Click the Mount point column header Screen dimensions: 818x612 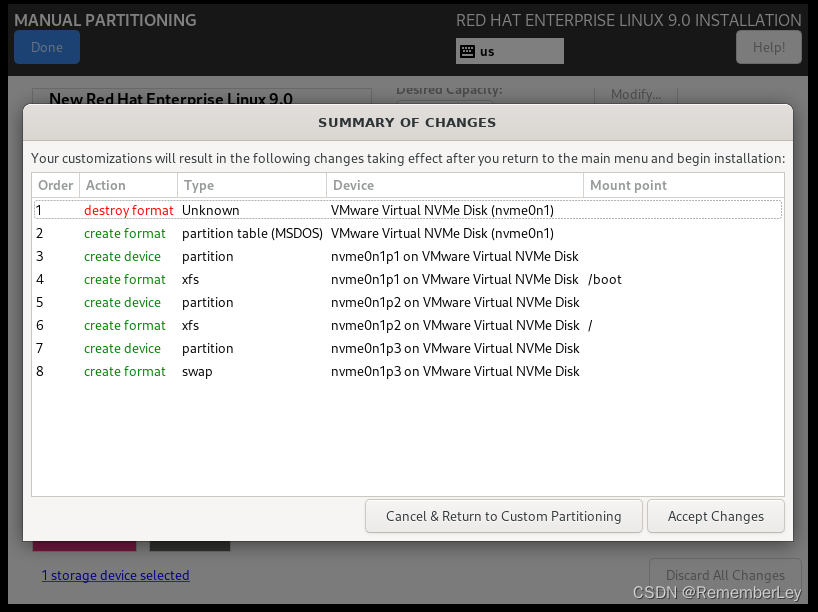pos(683,185)
